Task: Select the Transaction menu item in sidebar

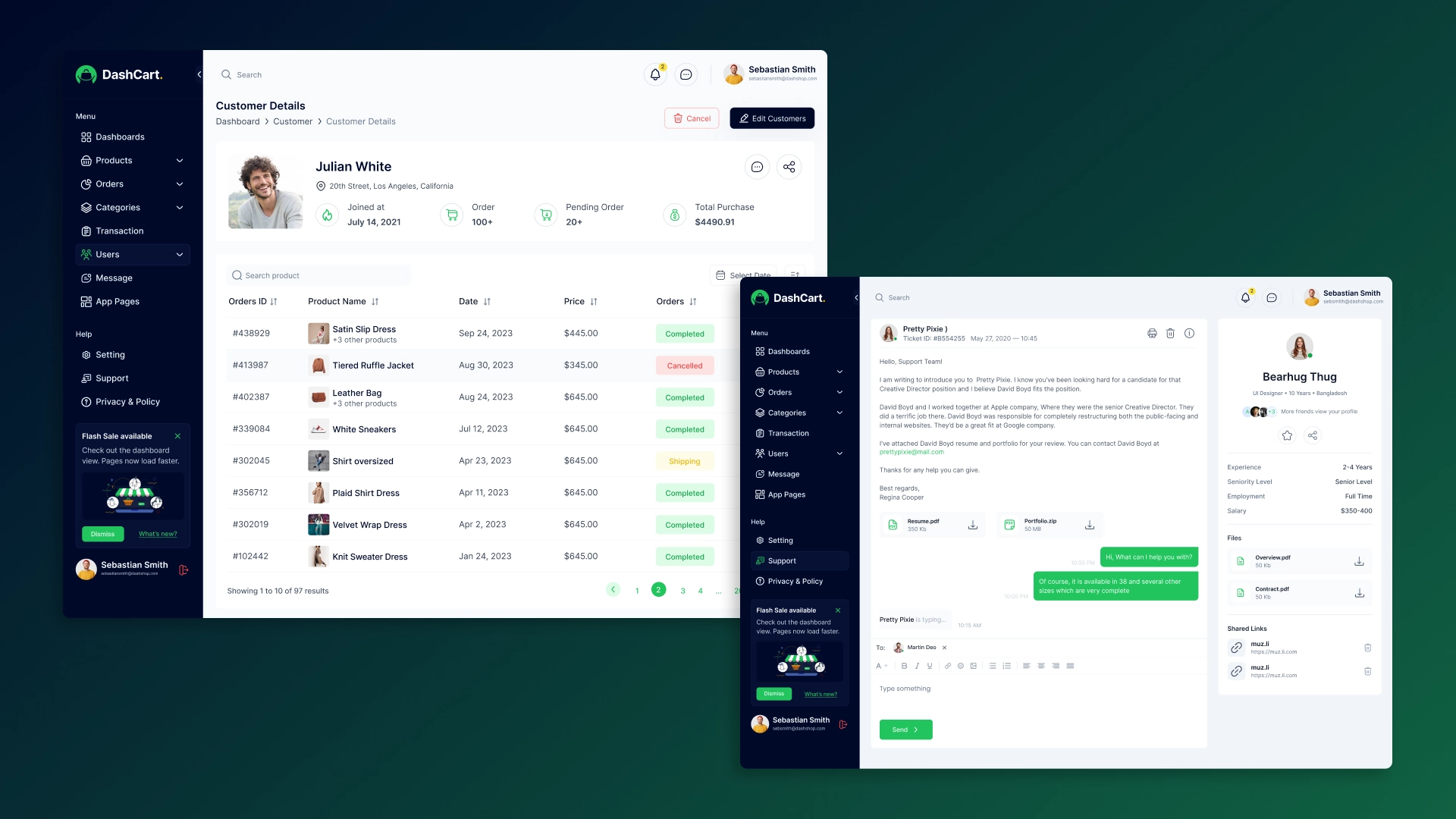Action: coord(119,230)
